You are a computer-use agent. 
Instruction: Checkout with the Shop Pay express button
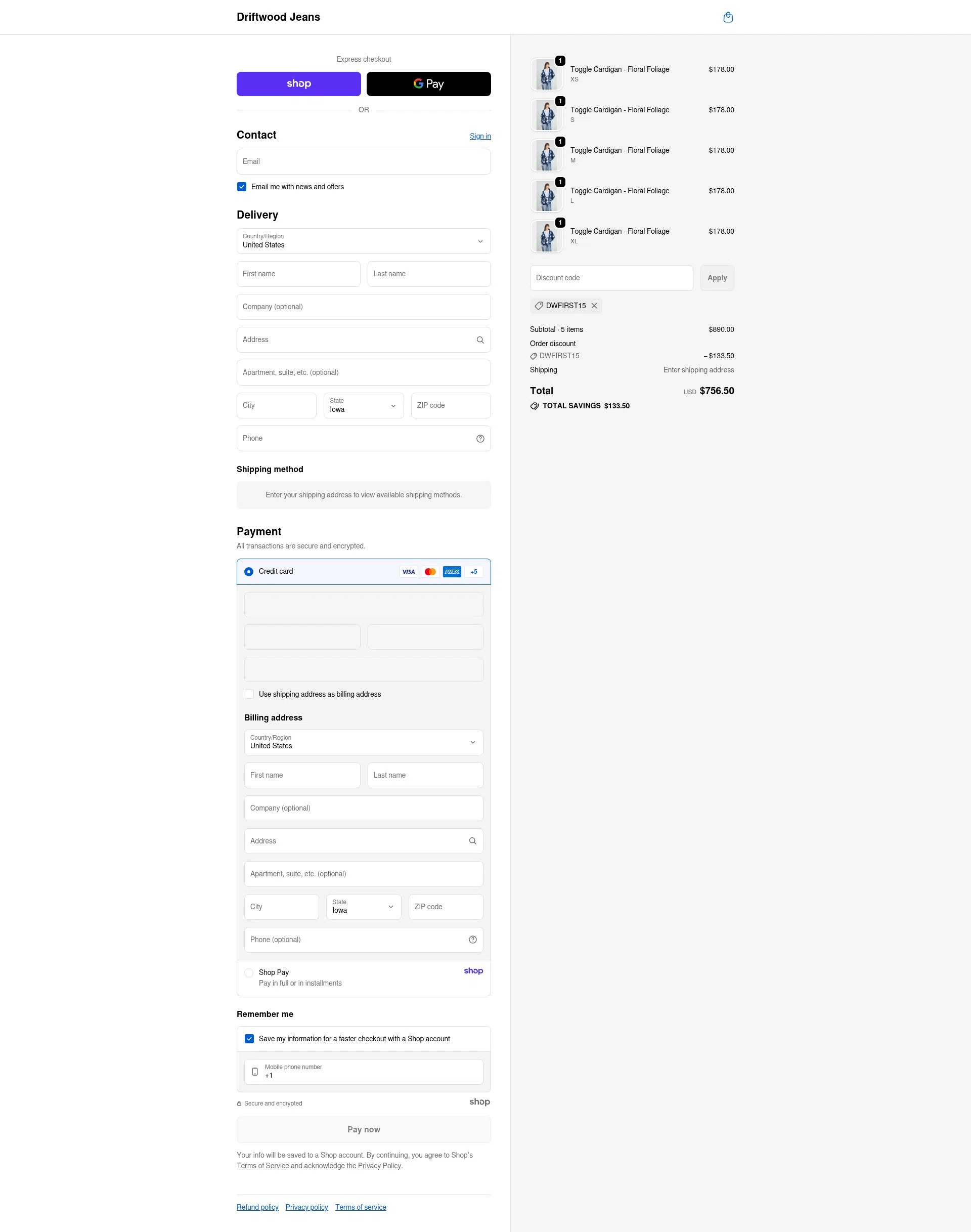298,83
